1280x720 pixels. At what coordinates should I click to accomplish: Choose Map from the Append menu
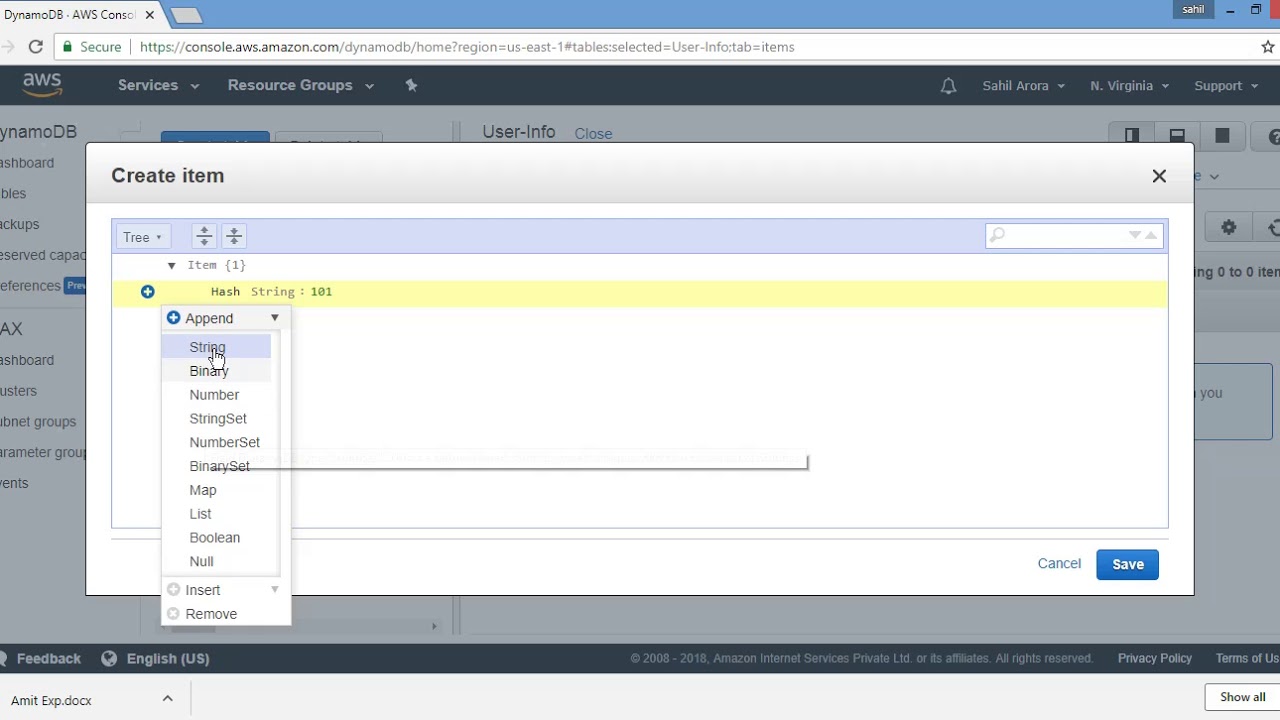(216, 490)
